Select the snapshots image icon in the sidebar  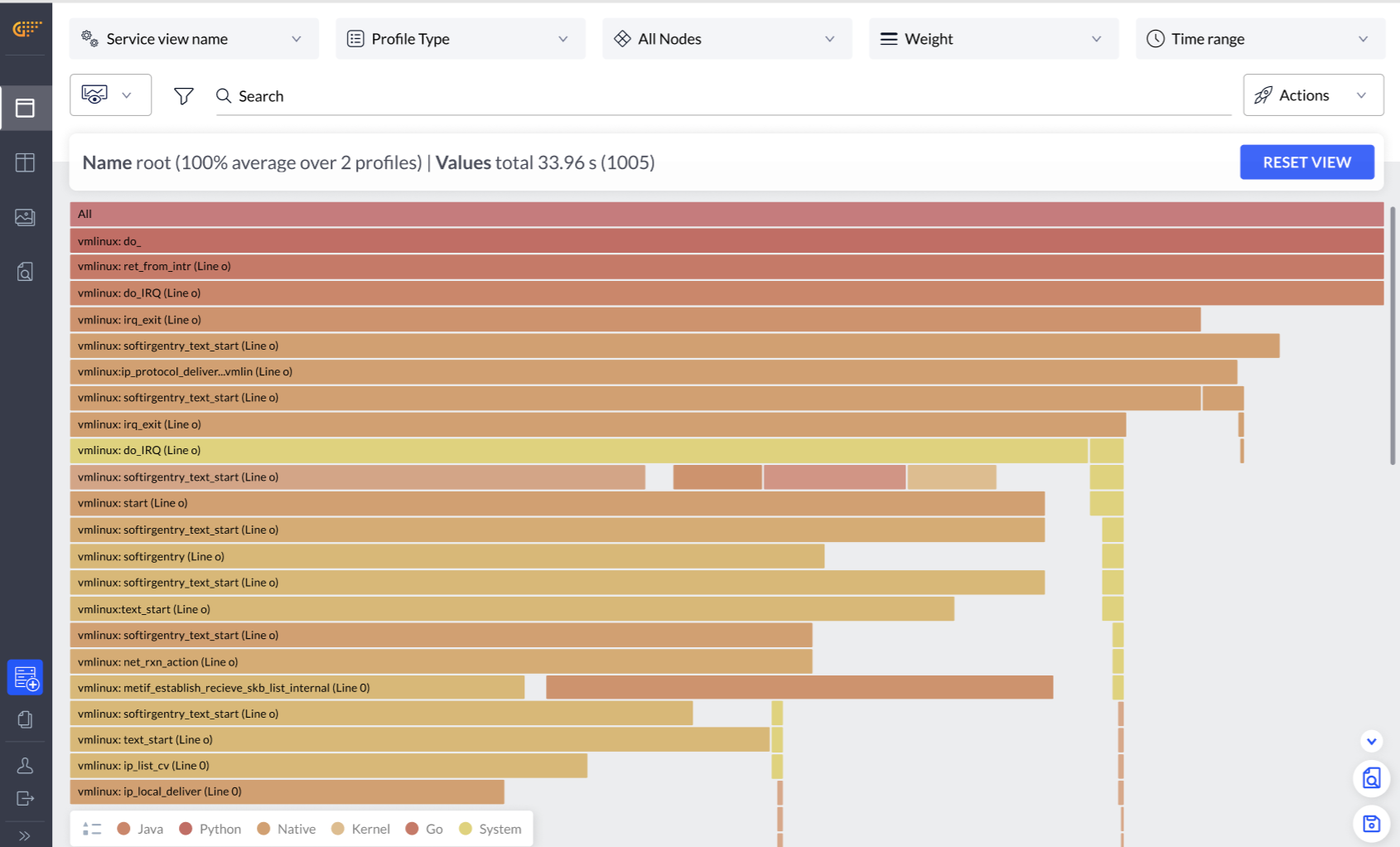(x=25, y=217)
